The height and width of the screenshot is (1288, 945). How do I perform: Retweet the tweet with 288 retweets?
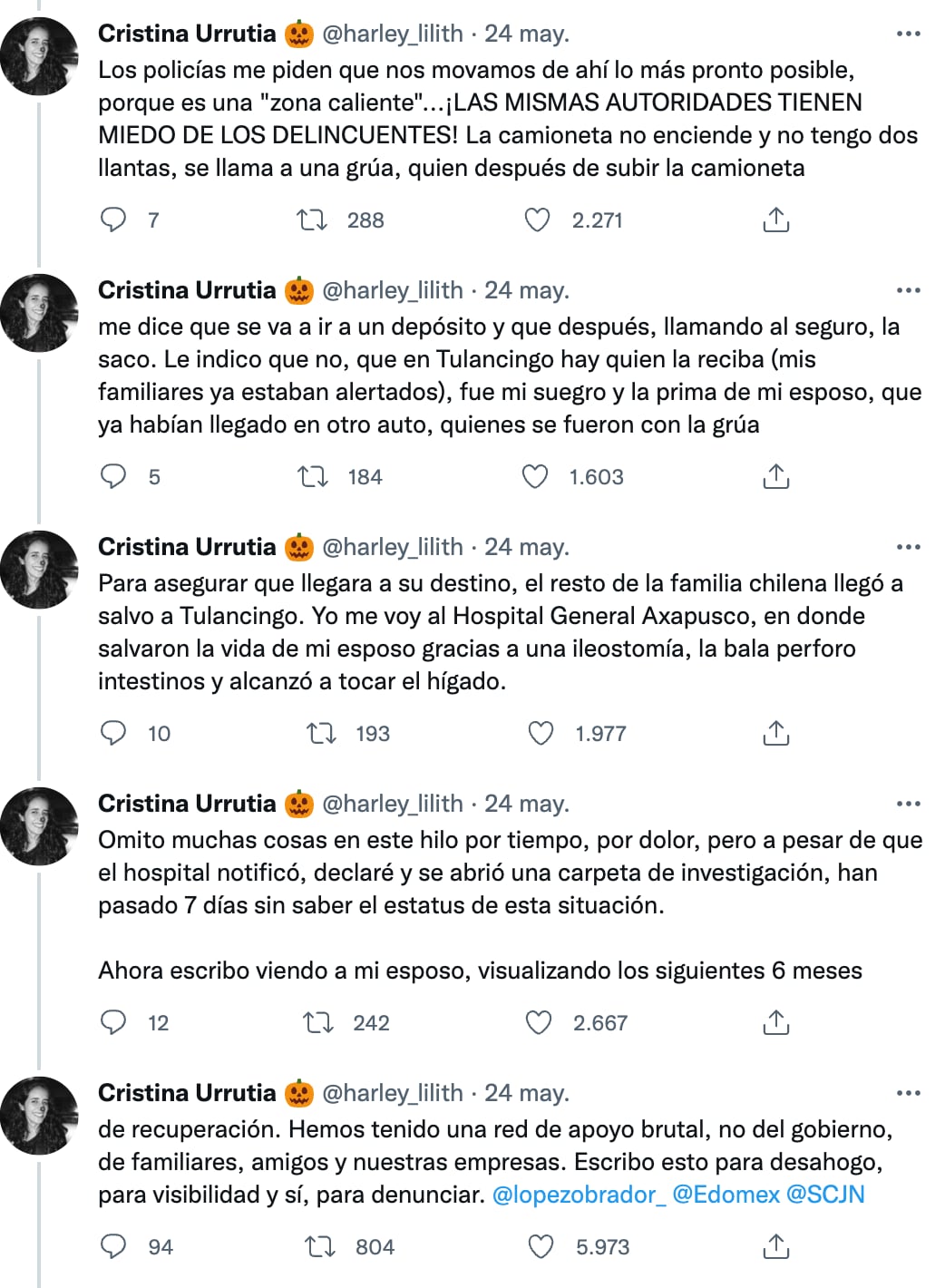point(313,220)
